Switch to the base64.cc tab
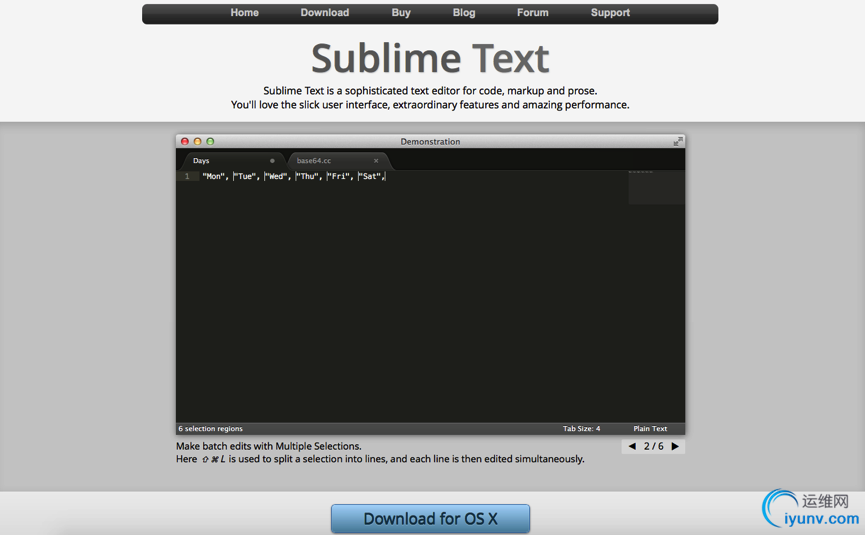Screen dimensions: 865x535 point(338,160)
